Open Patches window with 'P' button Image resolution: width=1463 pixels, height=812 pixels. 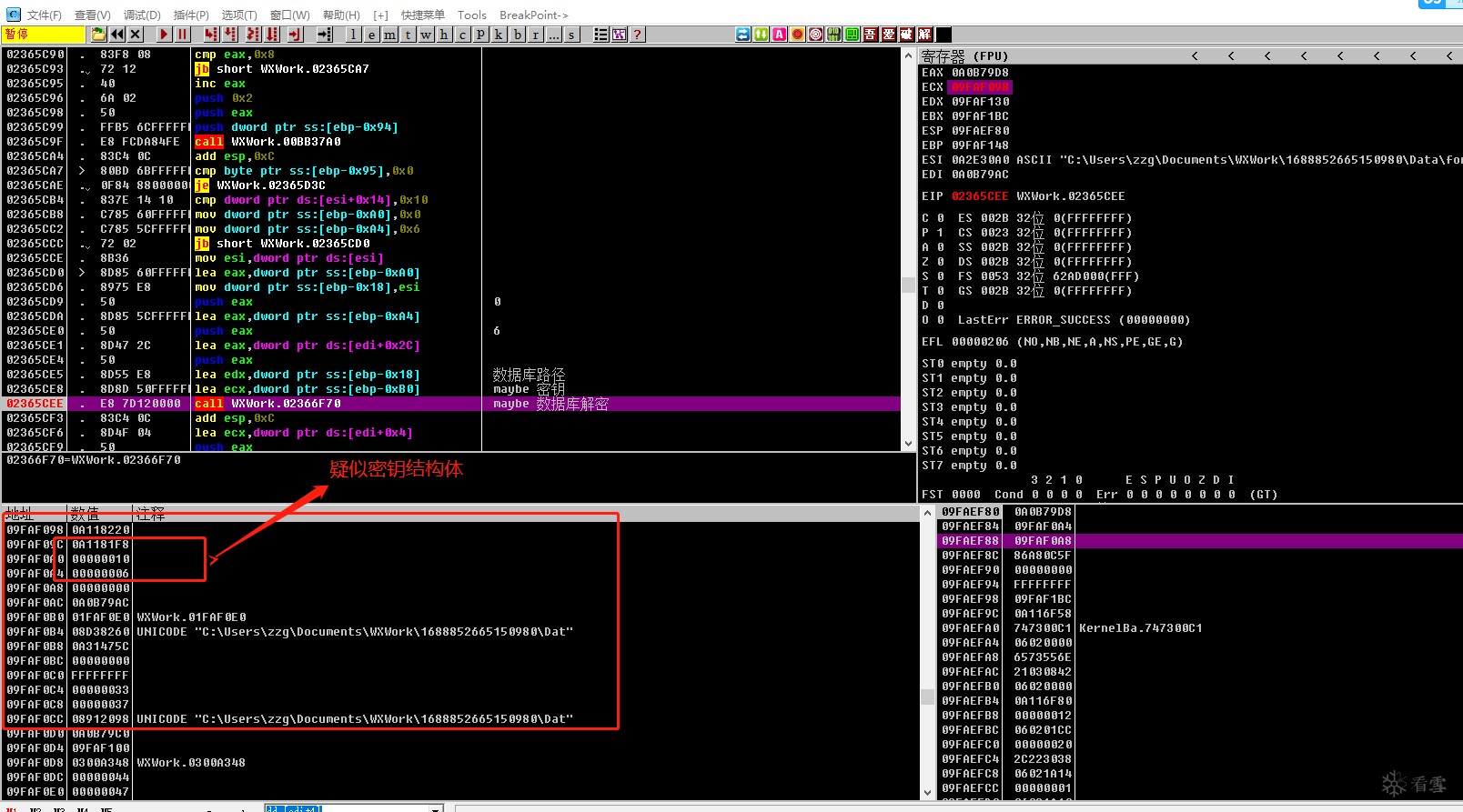(480, 35)
